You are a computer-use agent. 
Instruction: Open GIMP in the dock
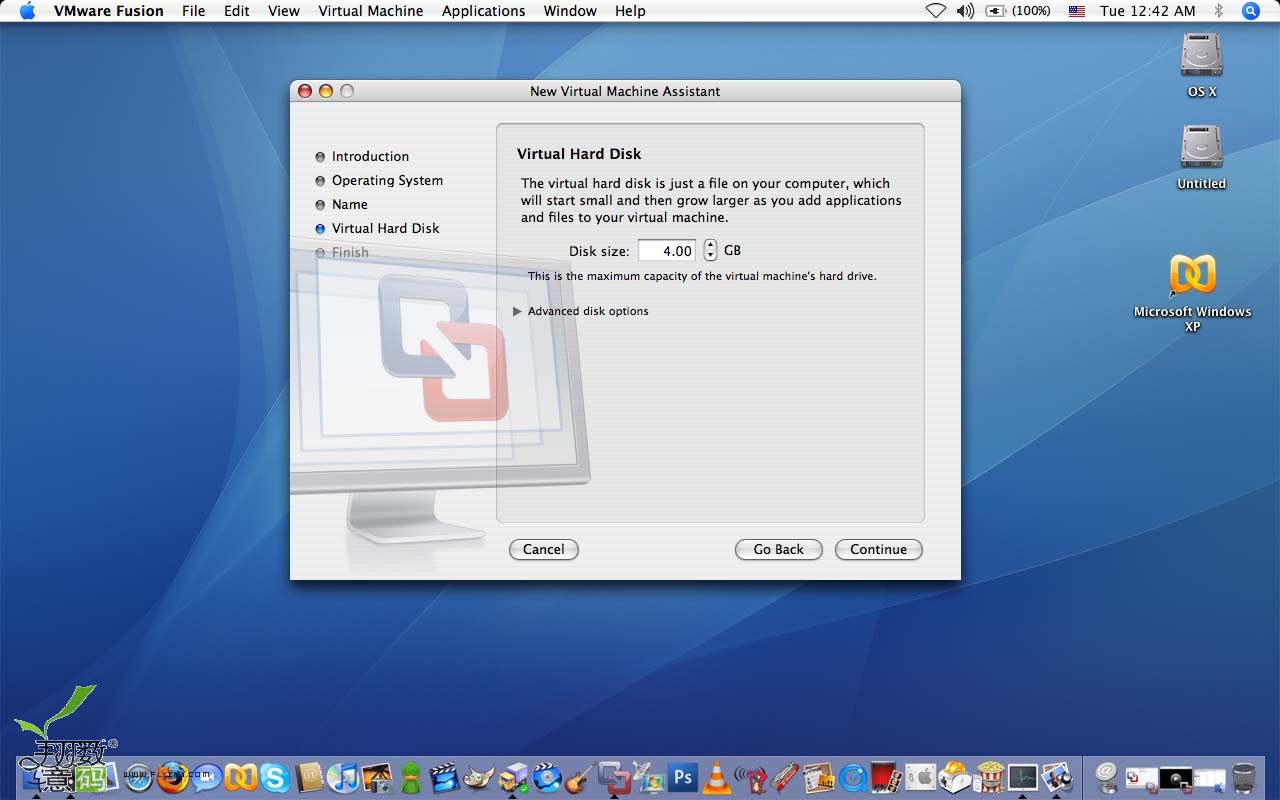[479, 777]
